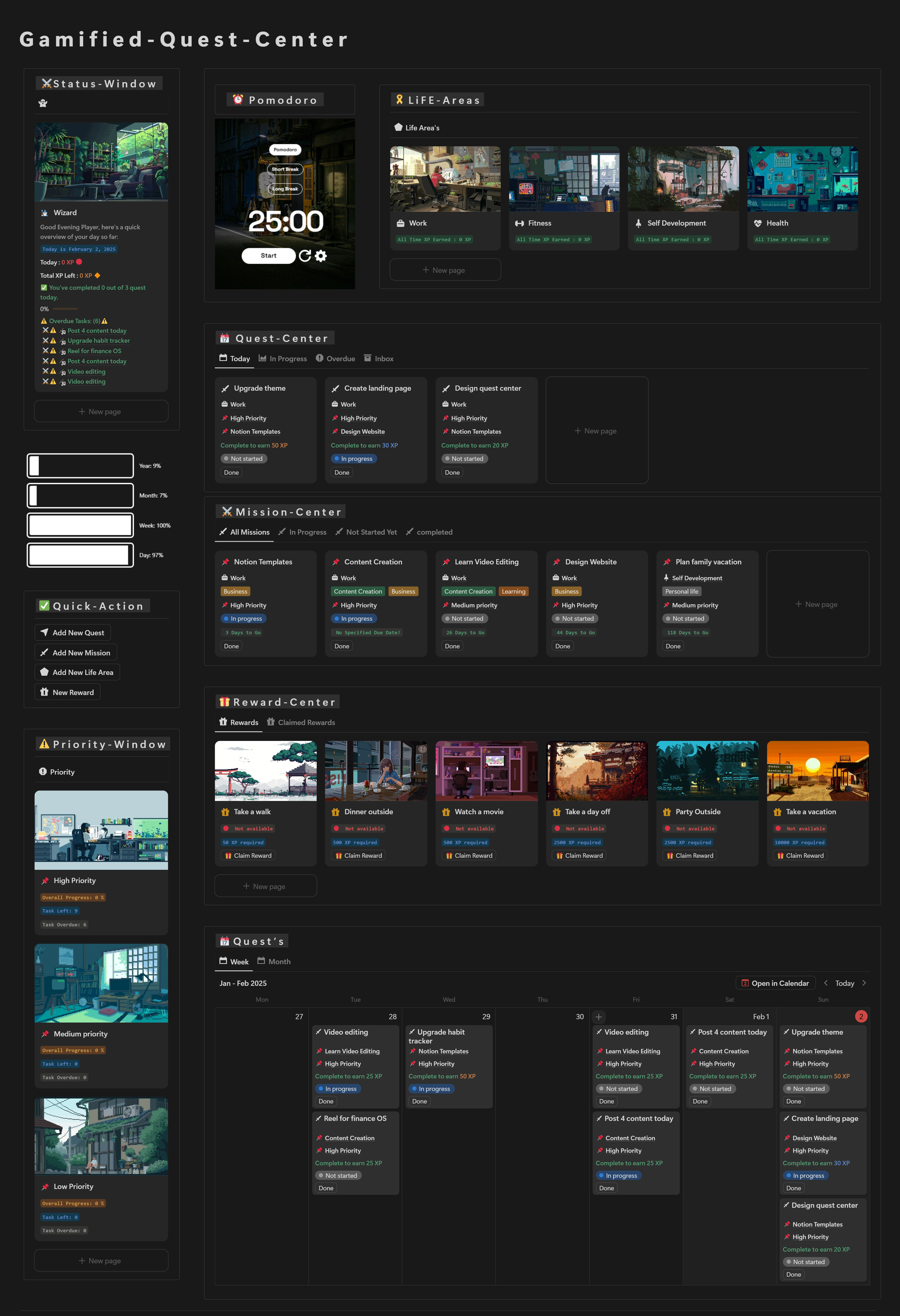Click the Life Area's pentagon icon
Image resolution: width=900 pixels, height=1316 pixels.
click(x=398, y=128)
